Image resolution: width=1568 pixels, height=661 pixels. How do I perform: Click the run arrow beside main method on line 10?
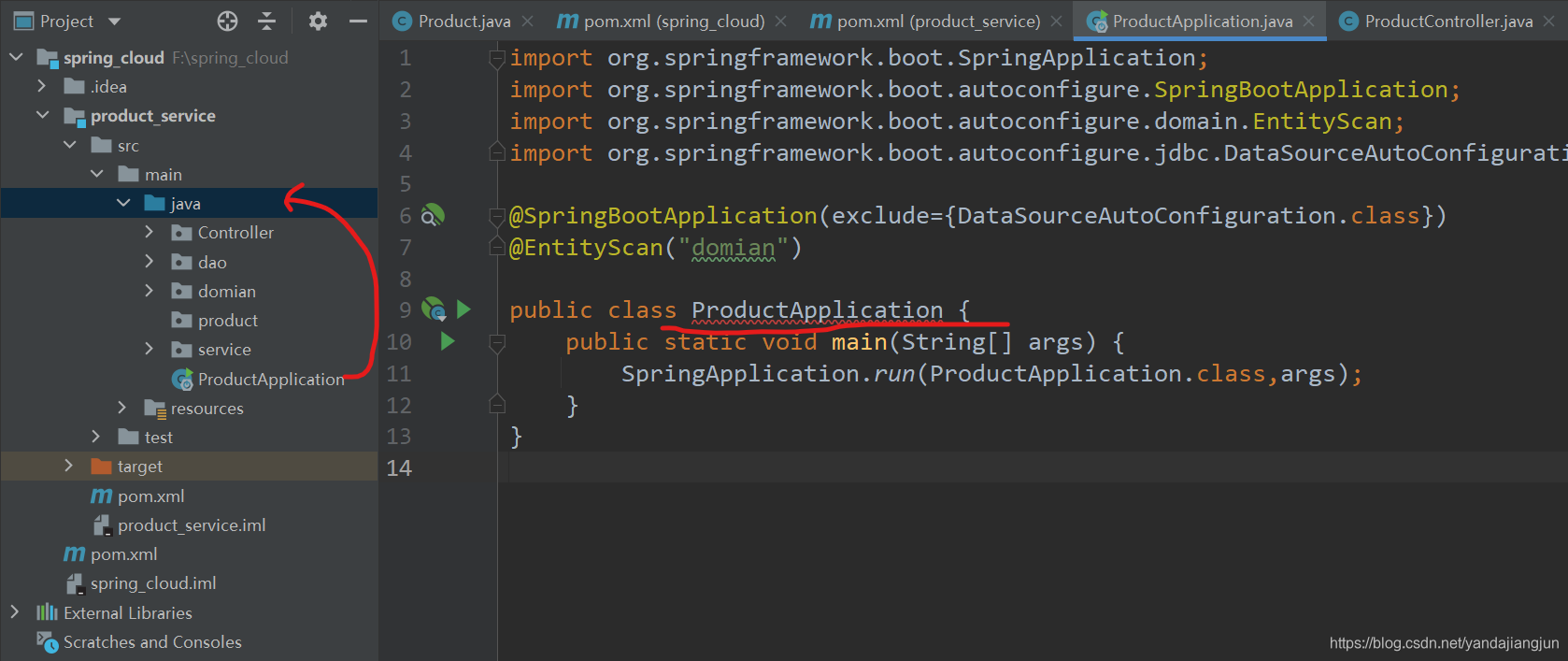click(448, 341)
